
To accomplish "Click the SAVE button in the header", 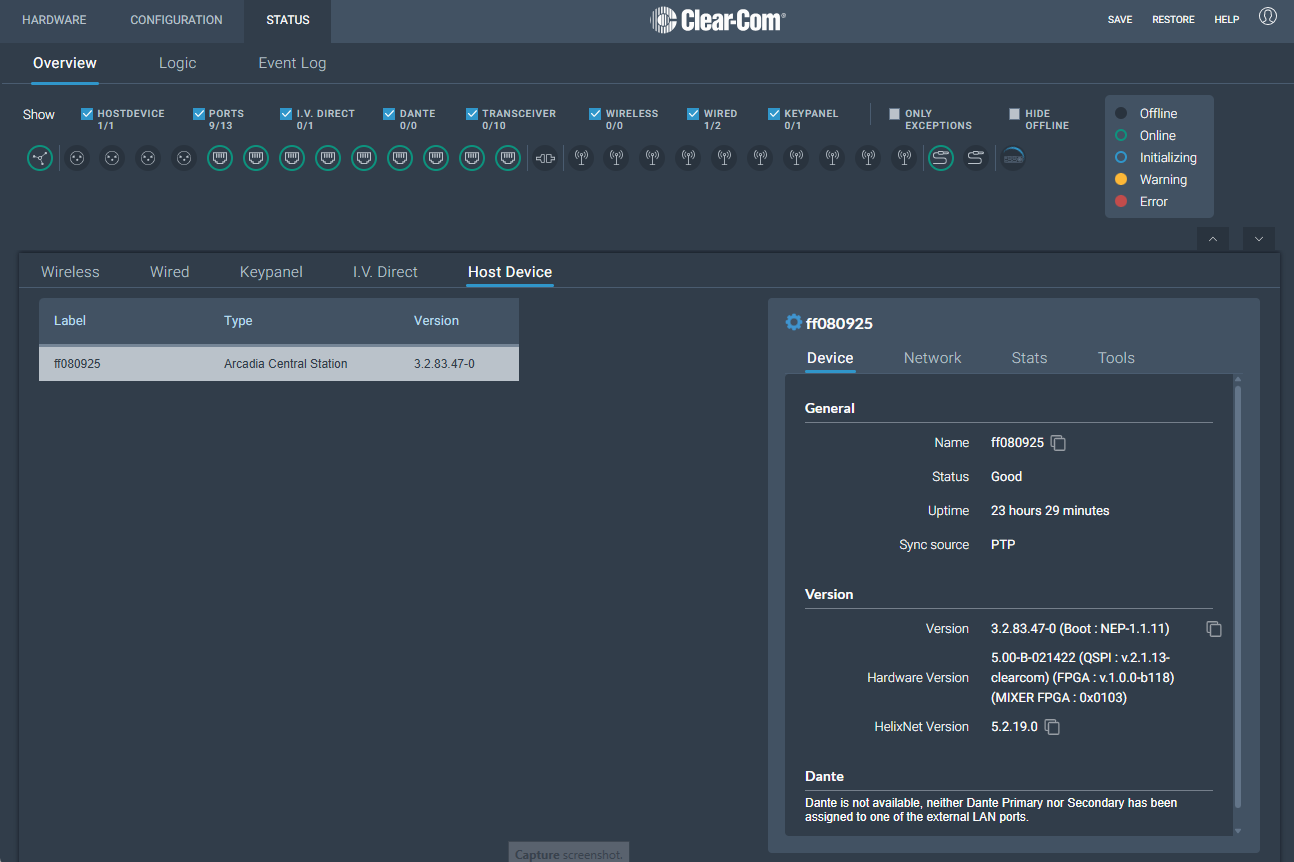I will pyautogui.click(x=1119, y=19).
